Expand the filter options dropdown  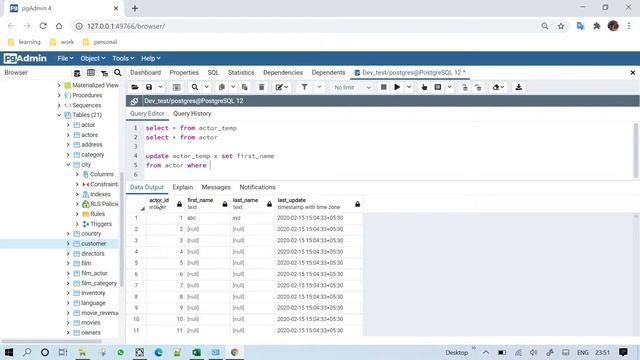[x=319, y=87]
